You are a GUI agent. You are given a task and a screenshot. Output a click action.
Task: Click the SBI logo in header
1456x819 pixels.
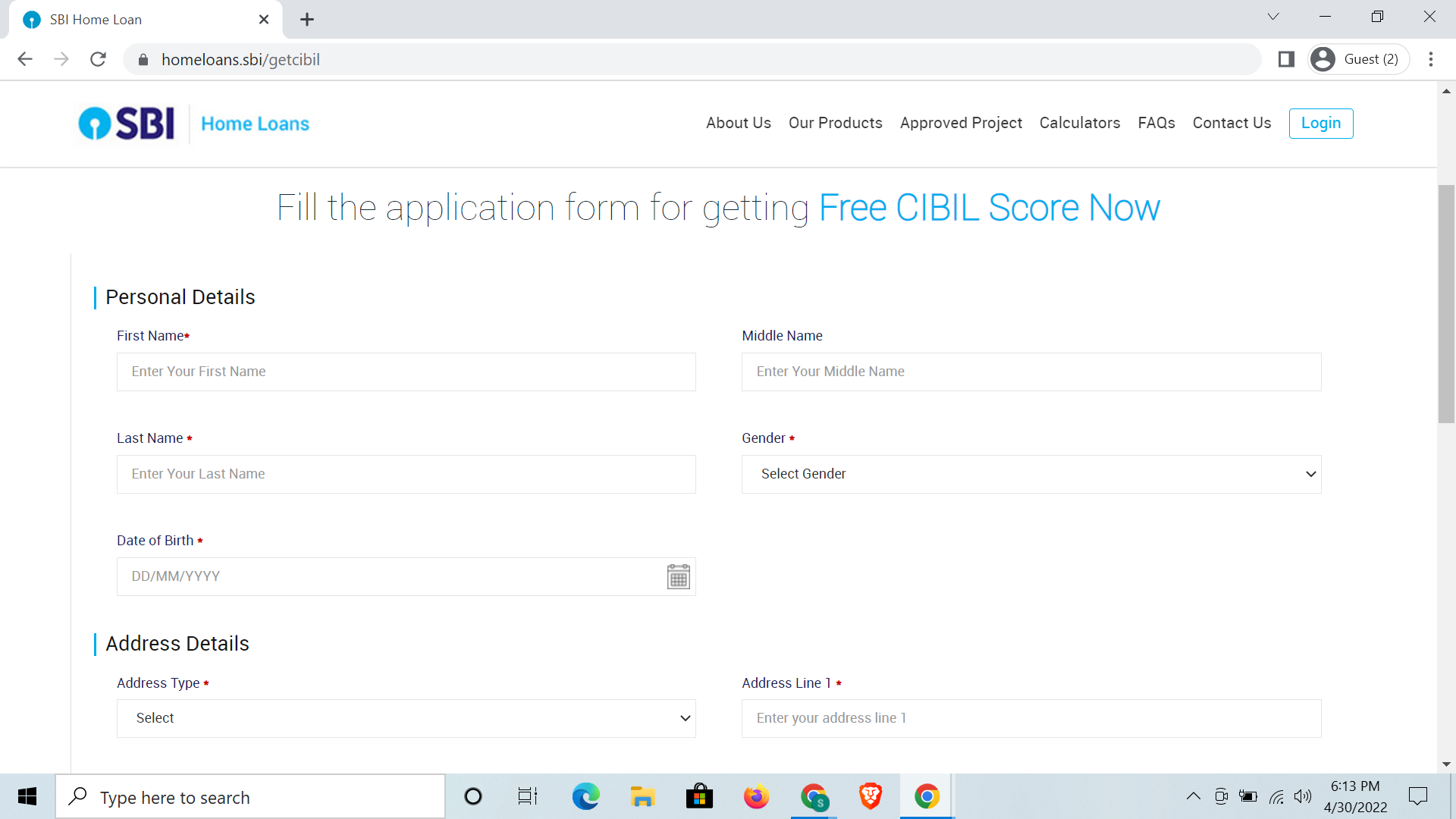[127, 123]
